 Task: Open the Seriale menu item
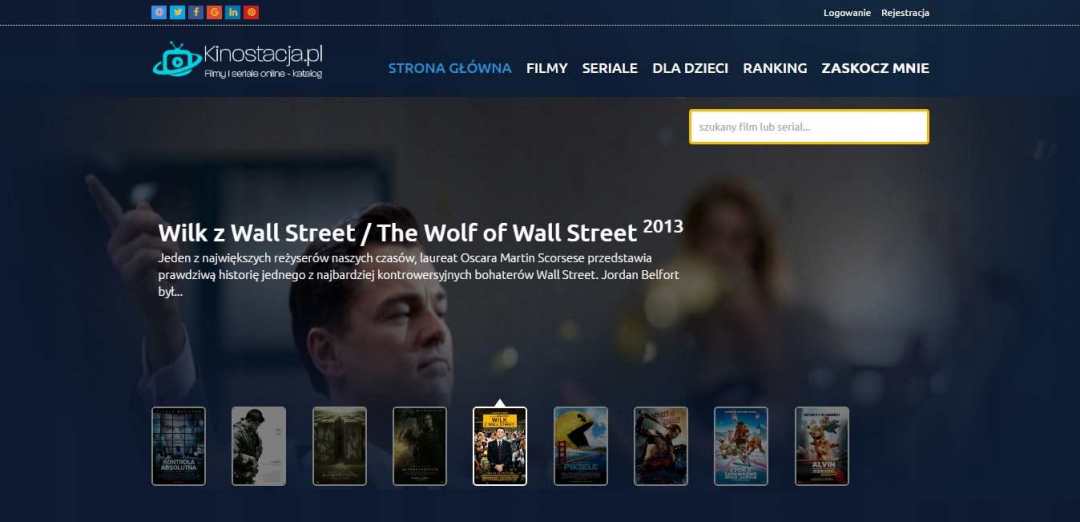click(610, 68)
